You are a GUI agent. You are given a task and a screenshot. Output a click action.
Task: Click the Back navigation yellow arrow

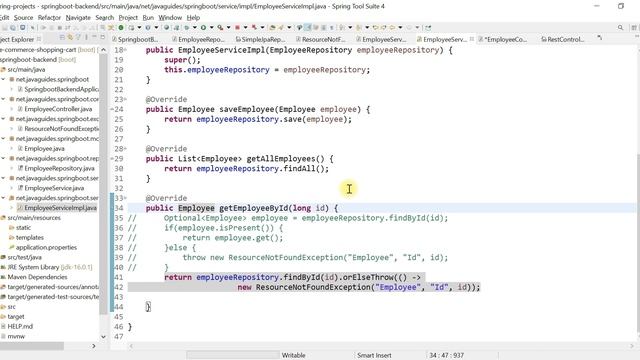[x=392, y=27]
